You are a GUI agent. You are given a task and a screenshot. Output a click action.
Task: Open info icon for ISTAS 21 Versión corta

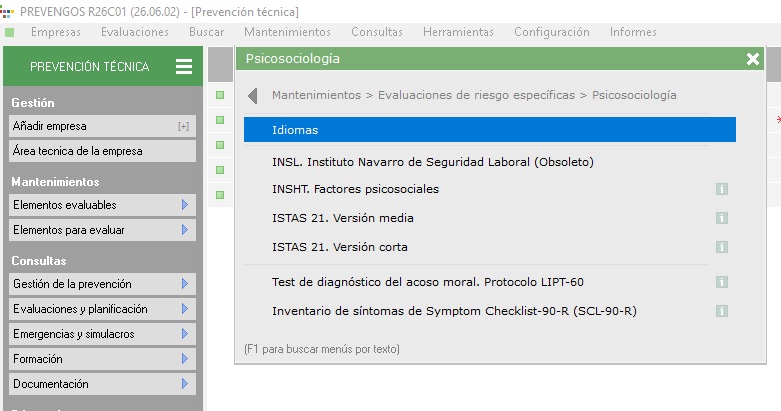(x=722, y=247)
